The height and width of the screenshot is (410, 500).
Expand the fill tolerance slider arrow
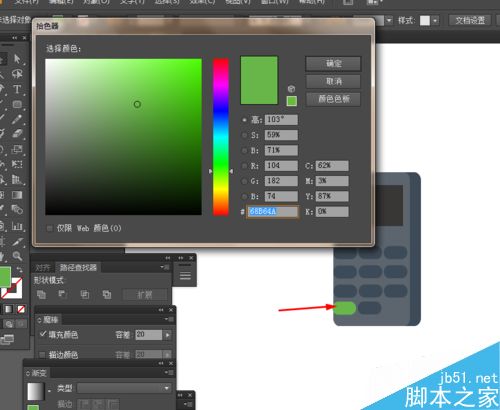[x=167, y=335]
